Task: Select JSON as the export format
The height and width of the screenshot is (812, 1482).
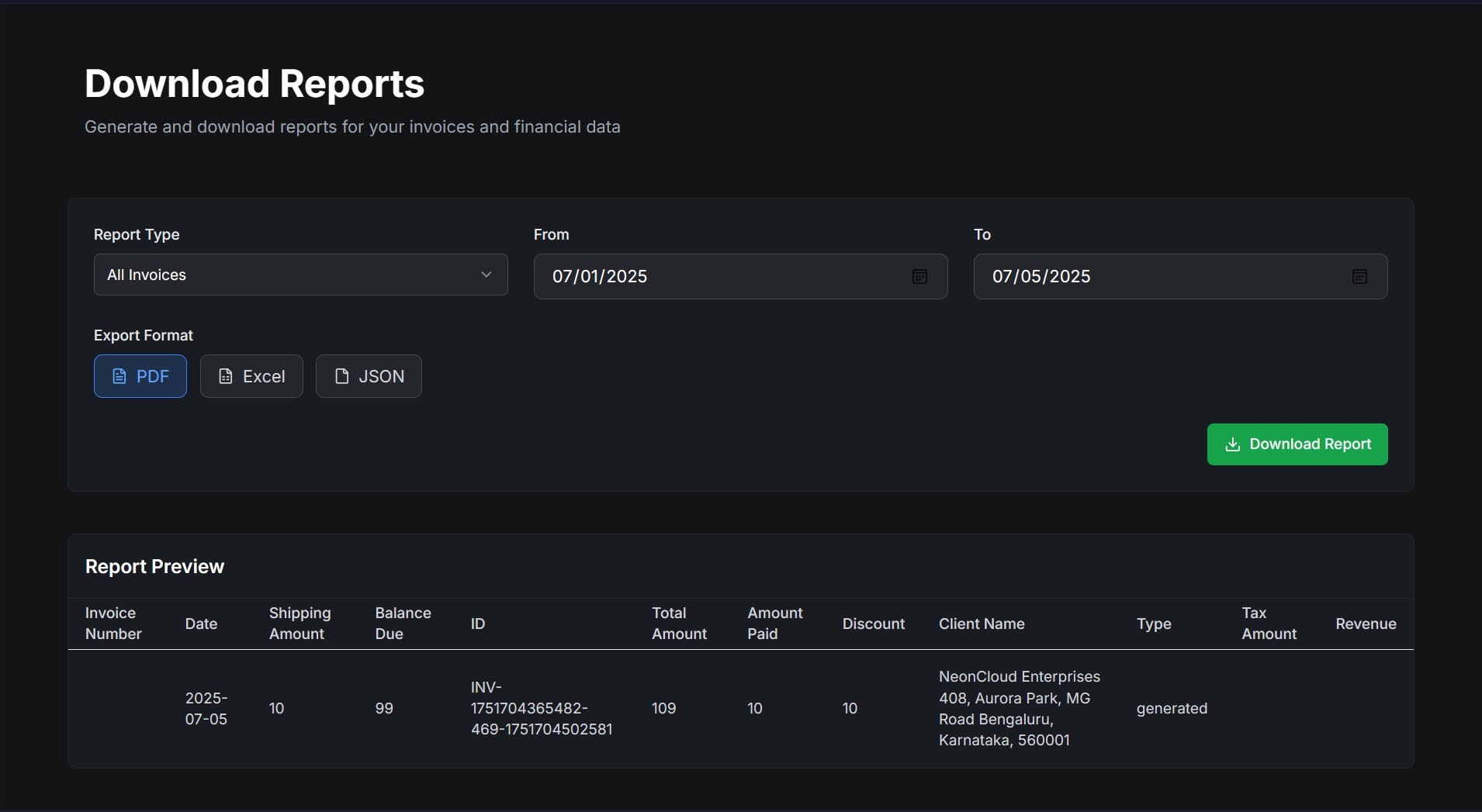Action: [369, 375]
